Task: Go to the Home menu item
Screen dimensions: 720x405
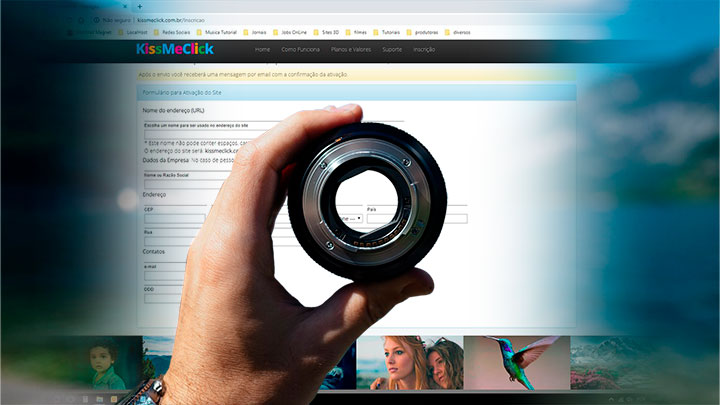Action: (262, 50)
